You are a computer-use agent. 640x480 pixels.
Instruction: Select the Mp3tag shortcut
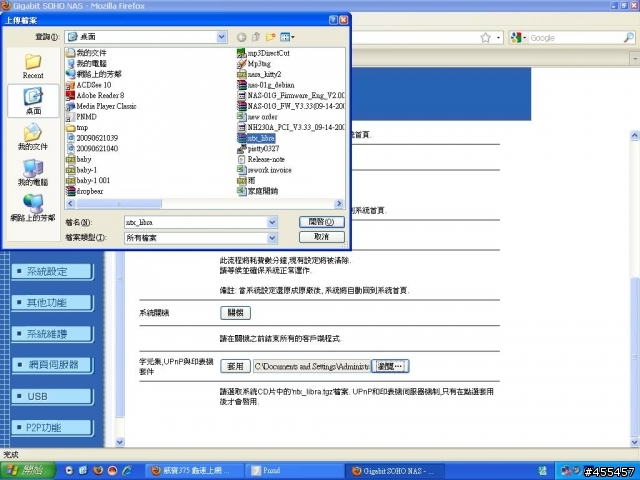[x=254, y=64]
